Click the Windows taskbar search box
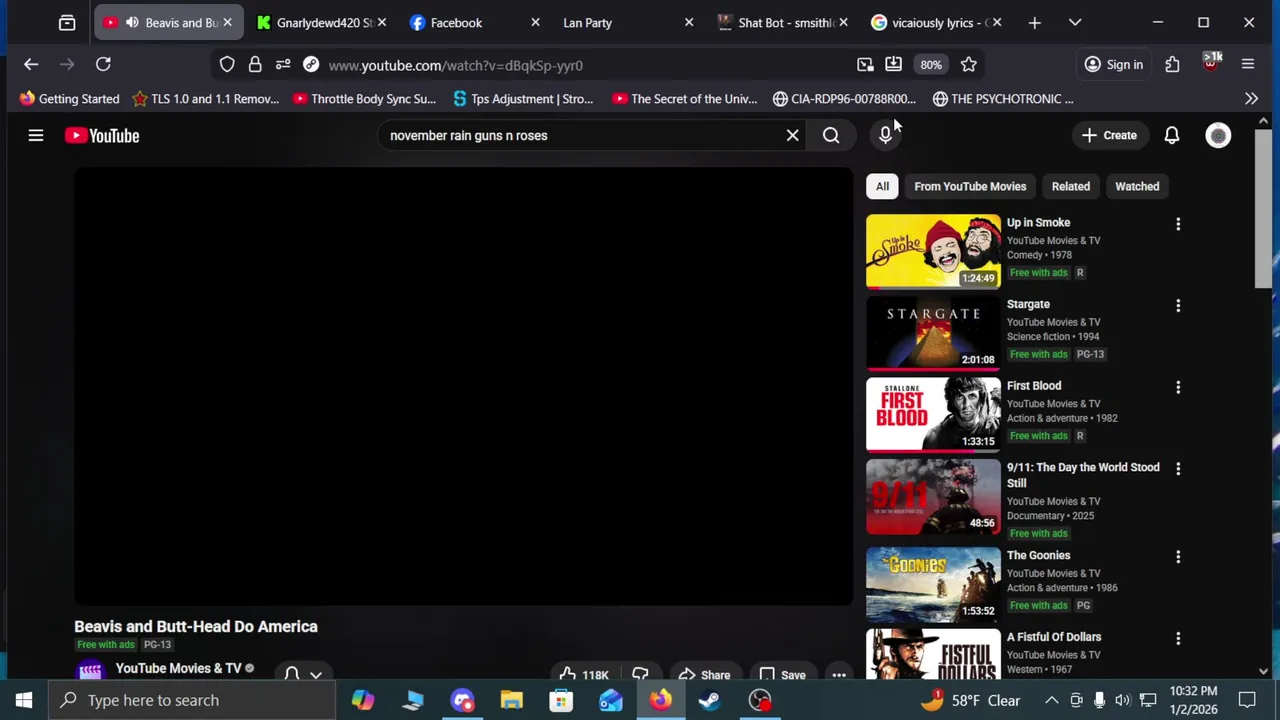The width and height of the screenshot is (1280, 720). (192, 700)
